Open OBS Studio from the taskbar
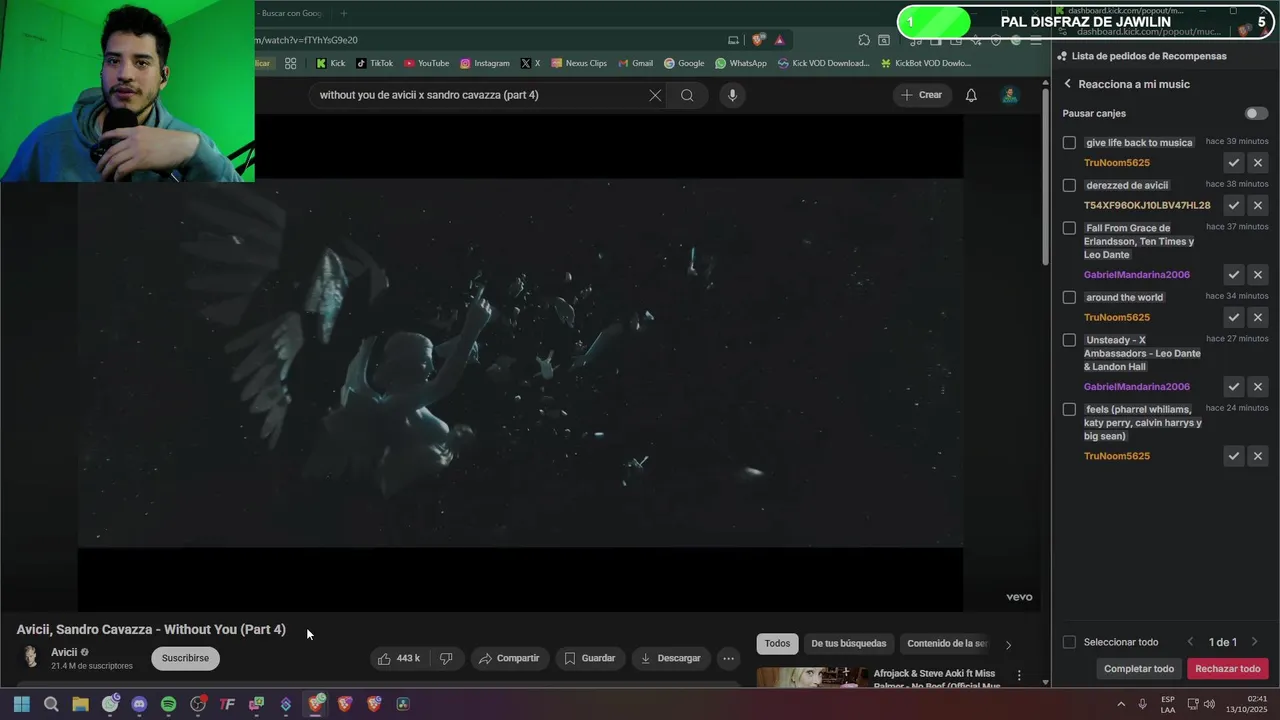 pos(198,704)
